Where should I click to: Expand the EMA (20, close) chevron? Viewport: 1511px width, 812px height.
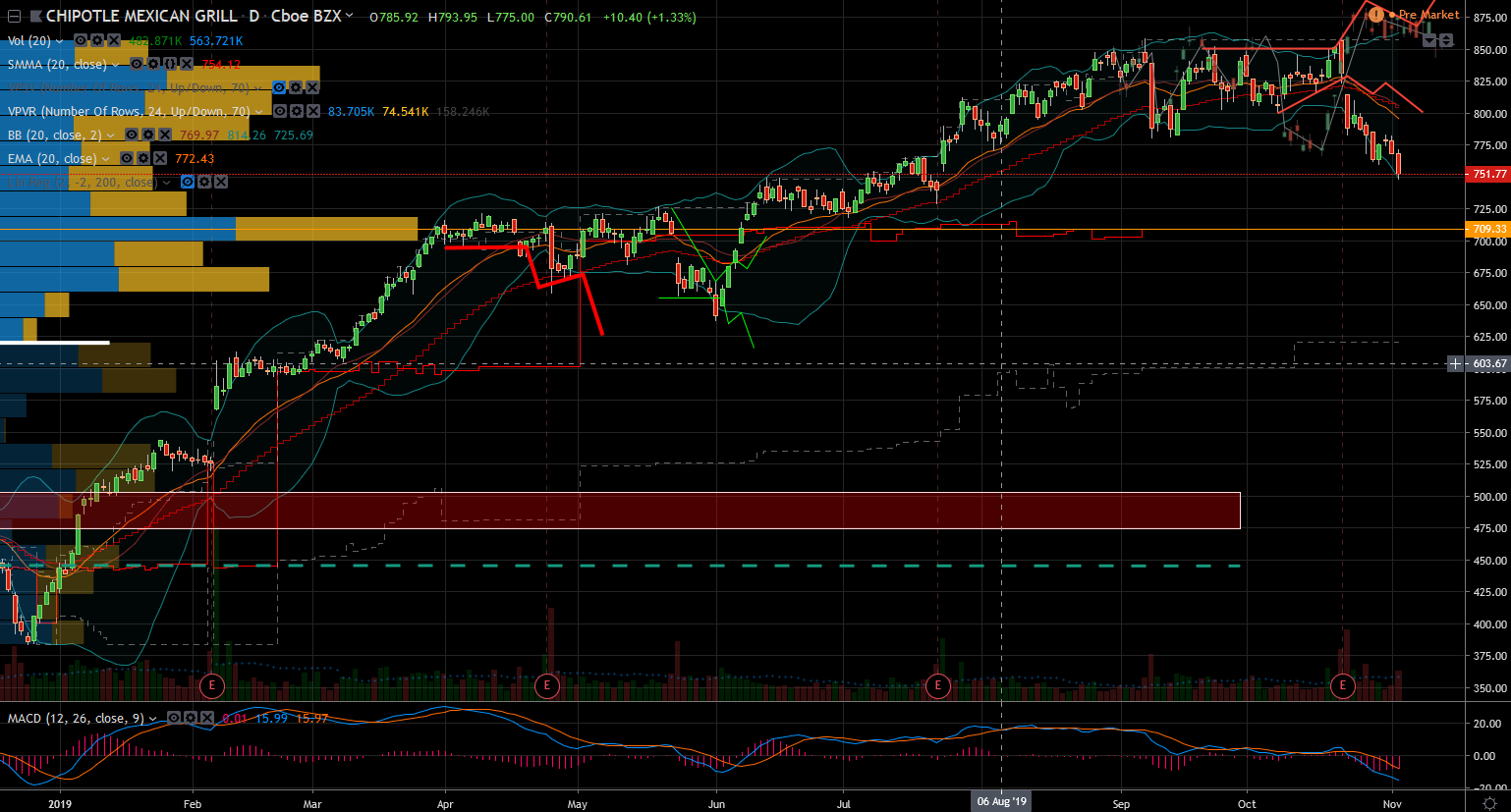(x=106, y=159)
